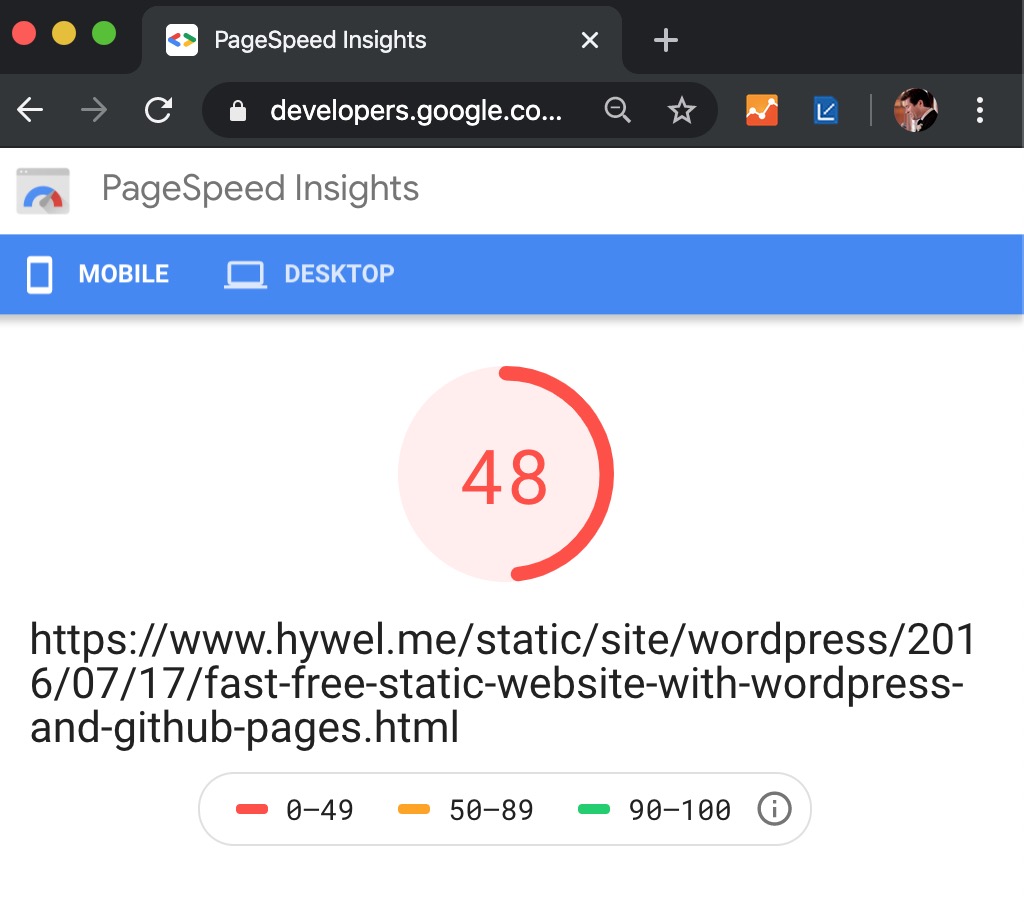Click the green maximize window button
The width and height of the screenshot is (1024, 922).
click(104, 33)
